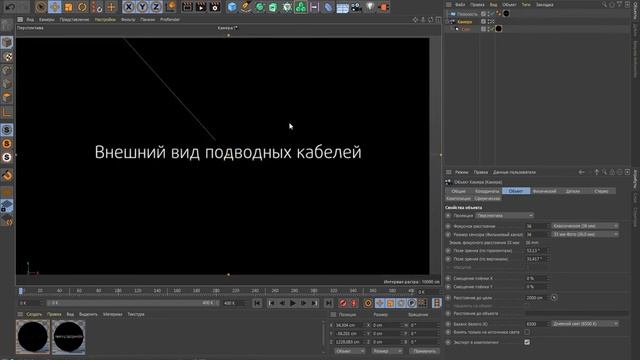
Task: Click the Применить button in coordinates panel
Action: pyautogui.click(x=424, y=351)
